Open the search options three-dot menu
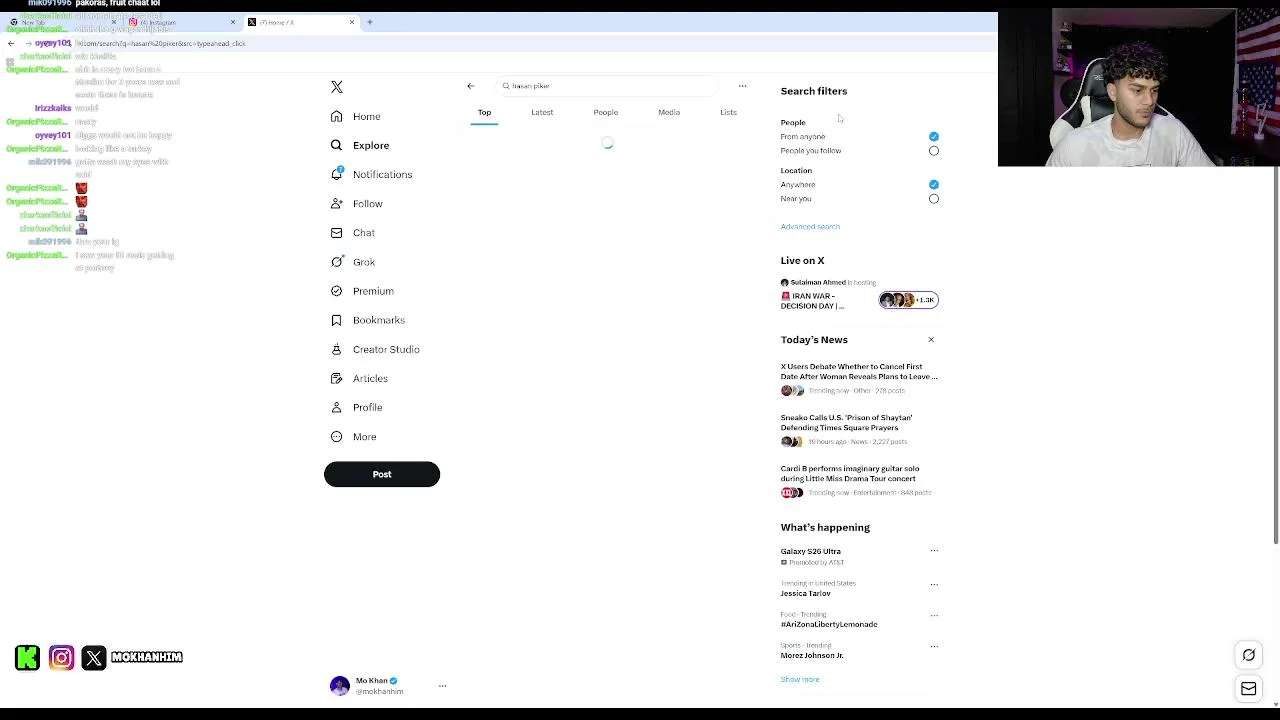 (742, 86)
